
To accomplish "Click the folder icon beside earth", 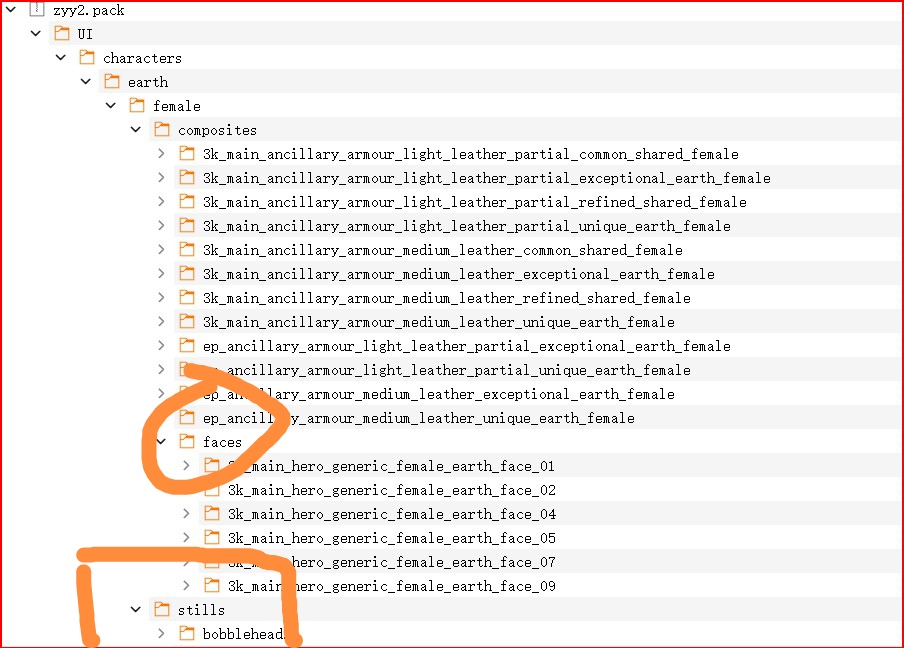I will click(x=111, y=82).
